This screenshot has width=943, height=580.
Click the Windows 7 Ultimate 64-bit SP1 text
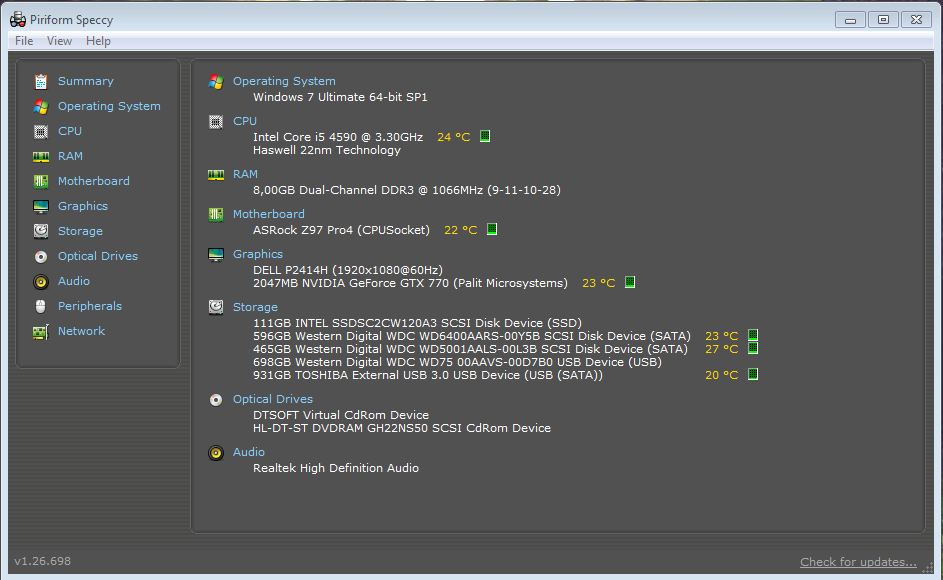click(x=340, y=97)
